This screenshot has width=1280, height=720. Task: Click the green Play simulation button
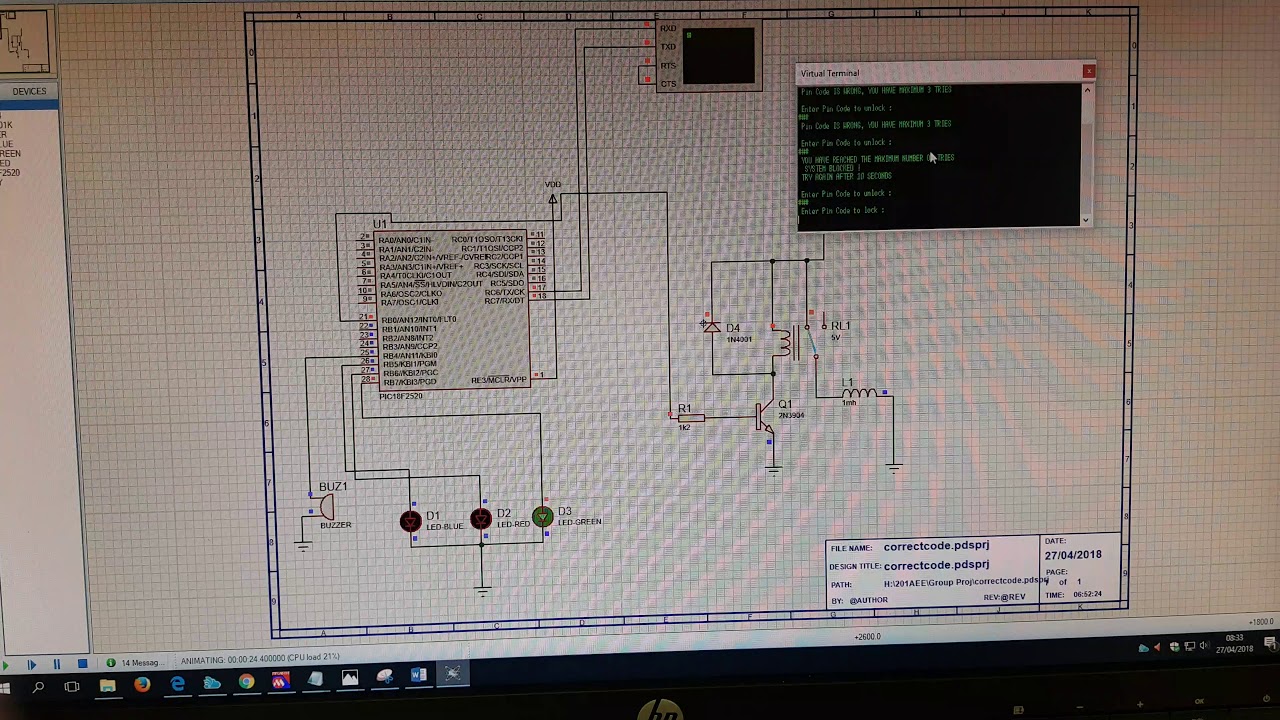7,664
